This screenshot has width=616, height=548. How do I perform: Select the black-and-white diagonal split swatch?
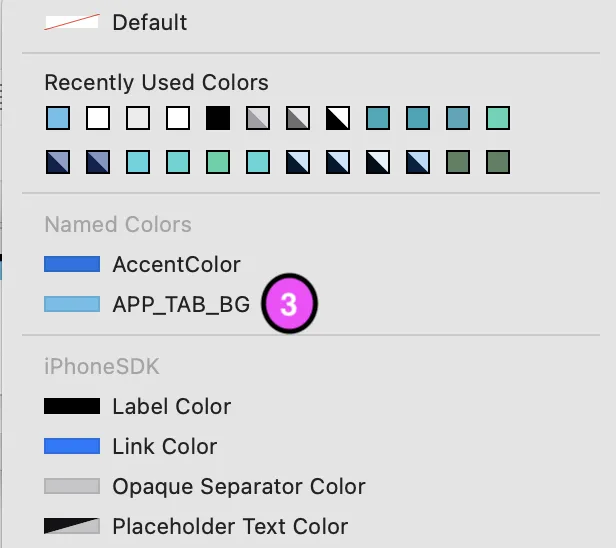[338, 119]
